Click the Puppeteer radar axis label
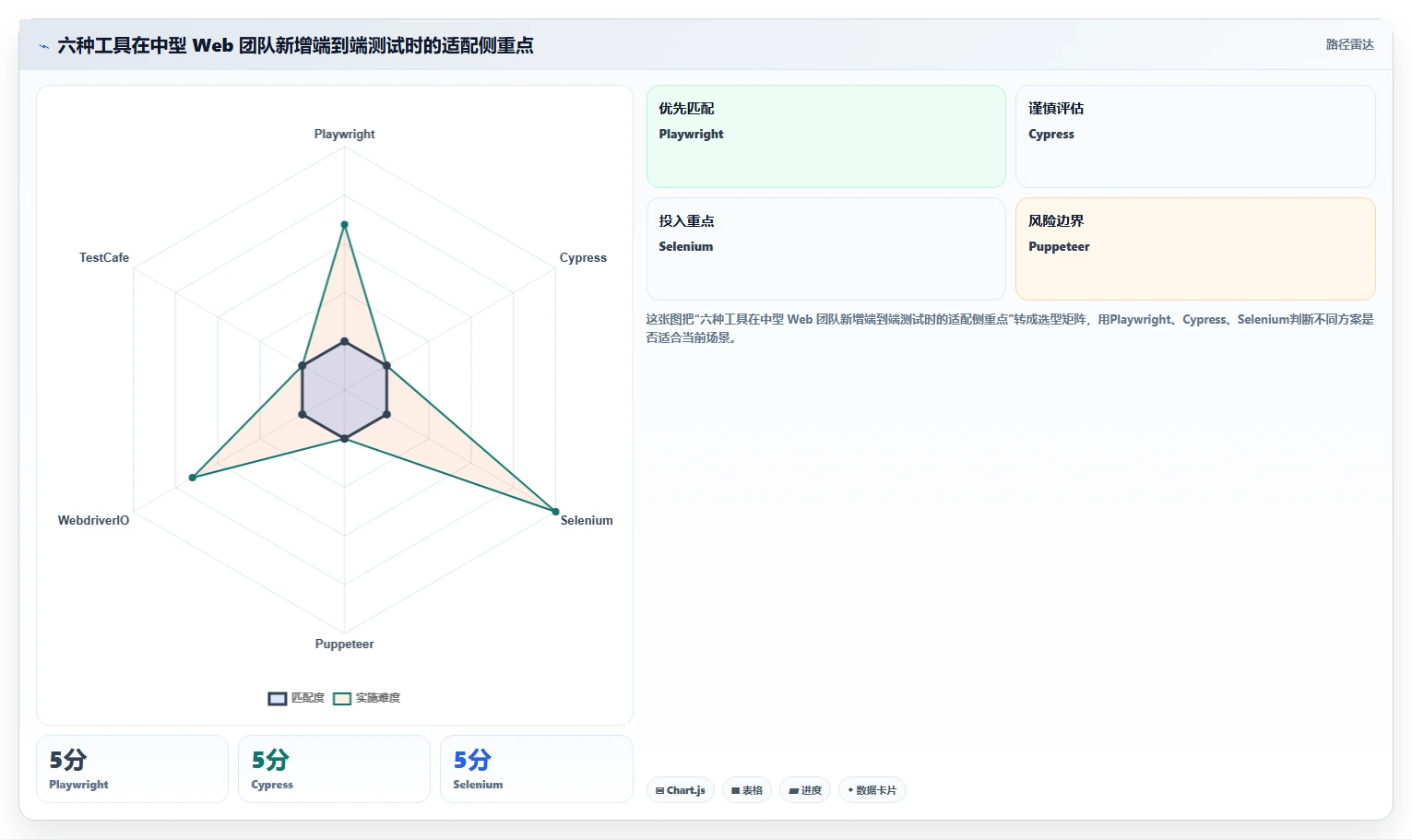The image size is (1412, 840). 345,644
